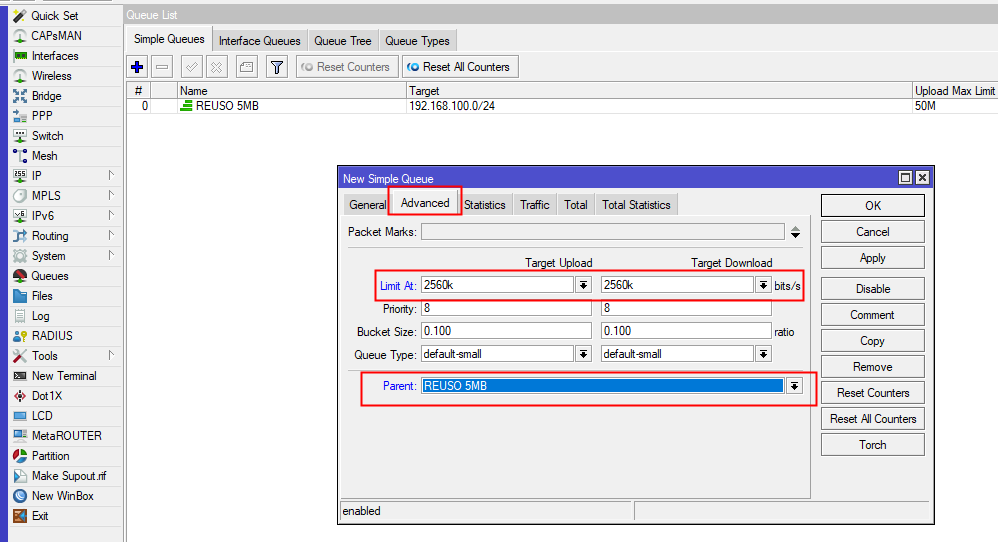Click the Comment note icon in toolbar
998x542 pixels.
point(247,67)
